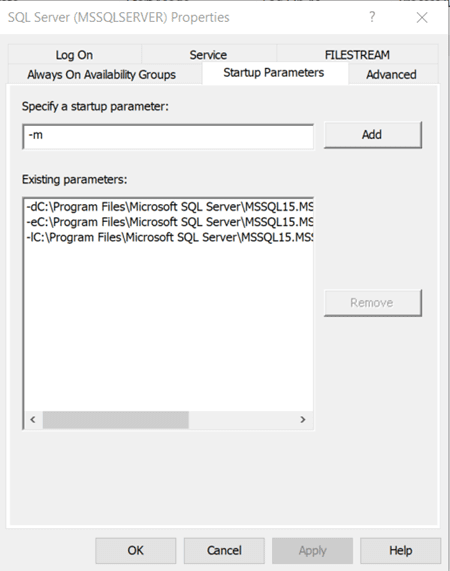
Task: Add the -m startup parameter
Action: pyautogui.click(x=372, y=135)
